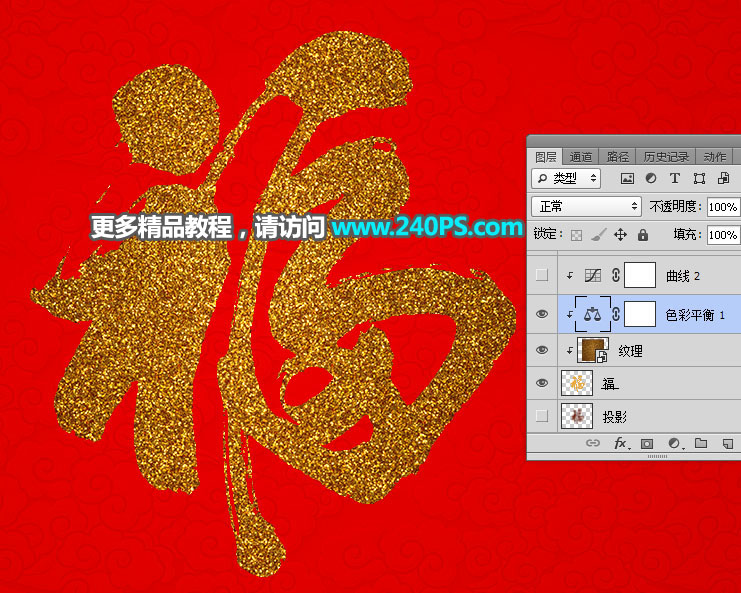The height and width of the screenshot is (593, 741).
Task: Click the 福 layer thumbnail
Action: pyautogui.click(x=577, y=383)
